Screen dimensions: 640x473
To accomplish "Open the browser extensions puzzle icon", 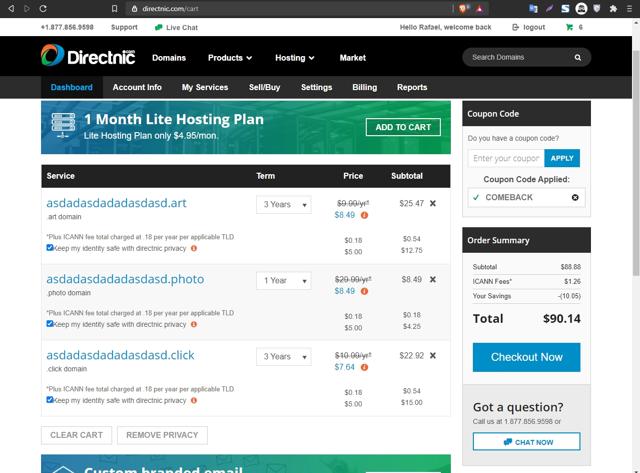I will (x=613, y=9).
